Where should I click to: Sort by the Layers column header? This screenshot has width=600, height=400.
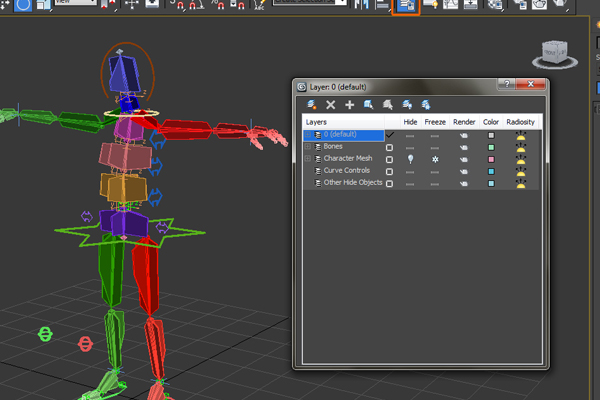(343, 122)
